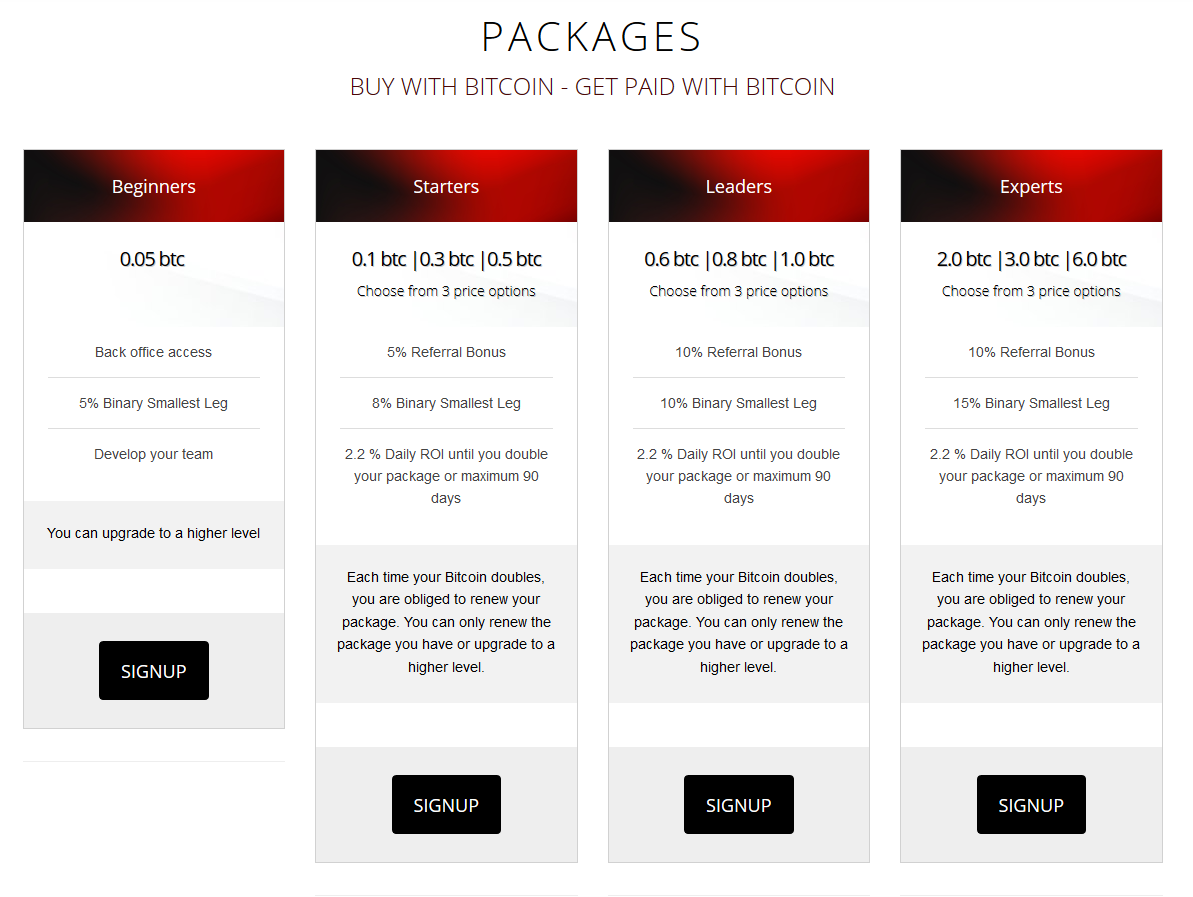Click '10% Binary Smallest Leg' in Leaders
Screen dimensions: 1193x897
pyautogui.click(x=738, y=403)
